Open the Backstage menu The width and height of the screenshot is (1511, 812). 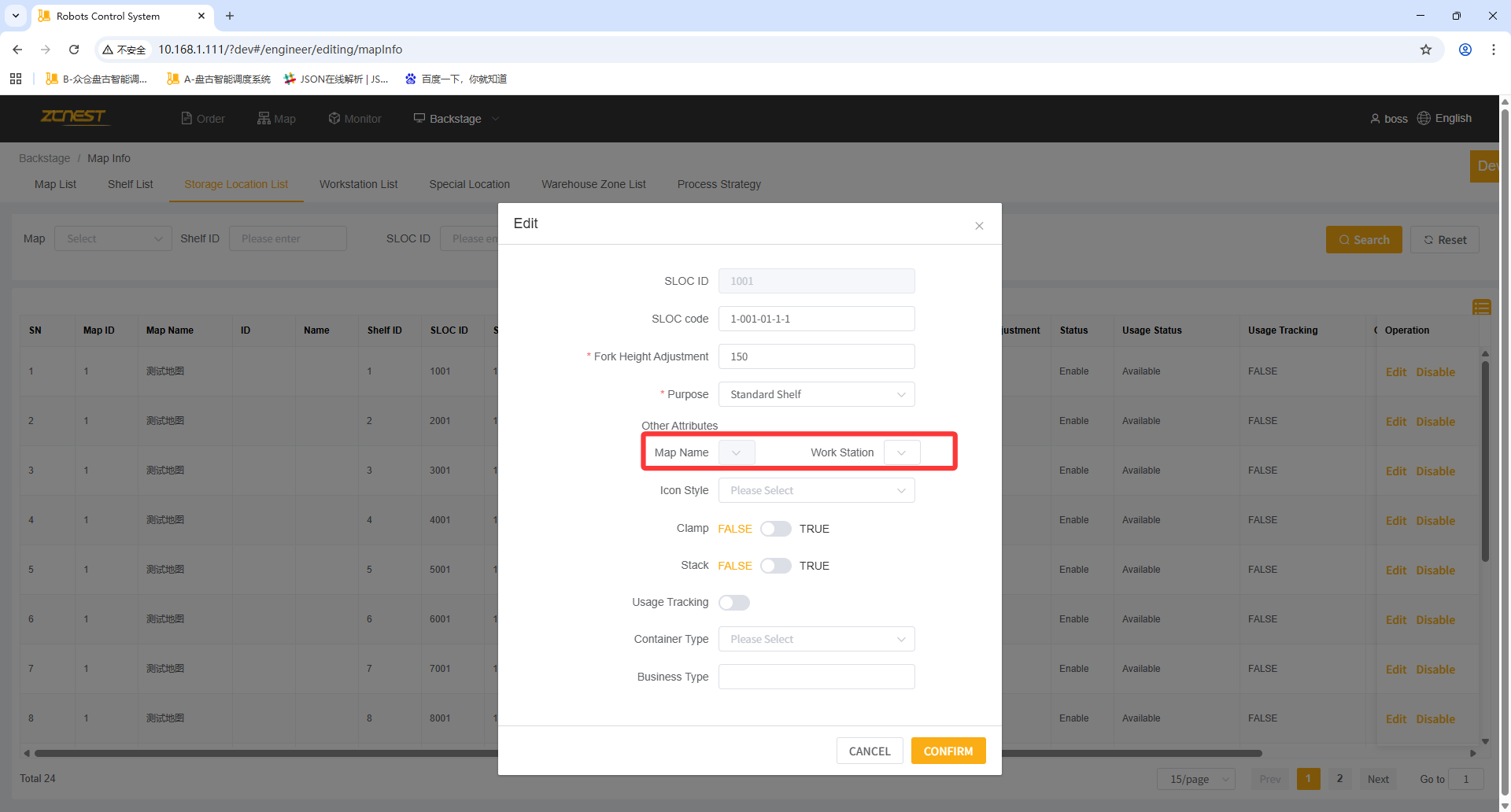tap(456, 119)
